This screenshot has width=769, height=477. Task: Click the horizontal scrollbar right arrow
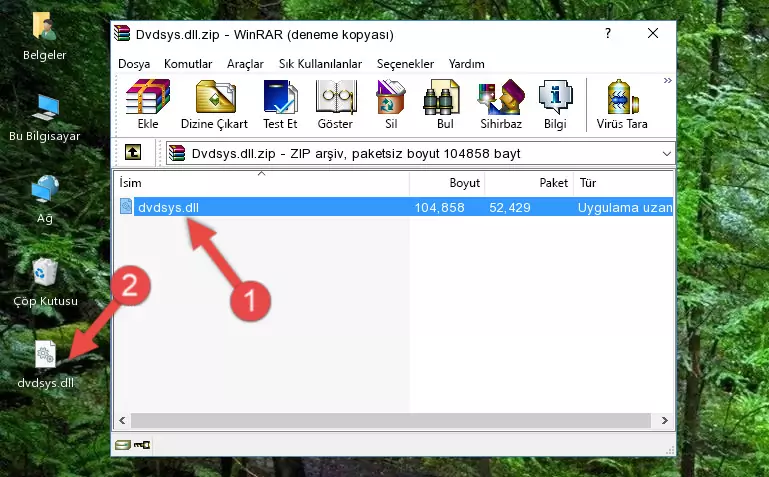click(665, 421)
